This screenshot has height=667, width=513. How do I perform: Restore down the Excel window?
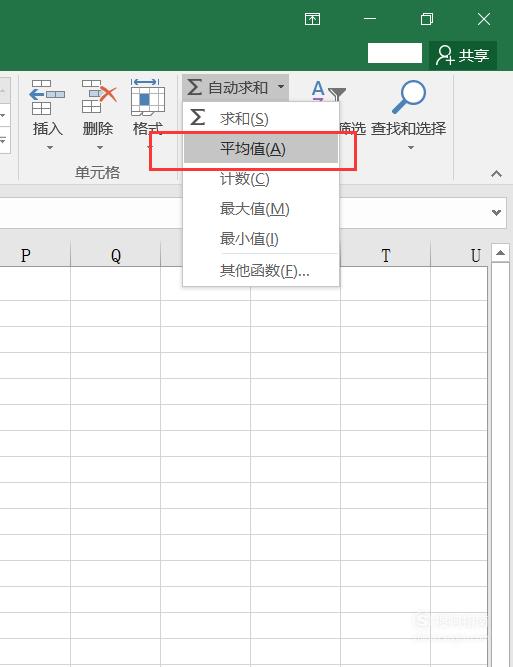point(427,19)
